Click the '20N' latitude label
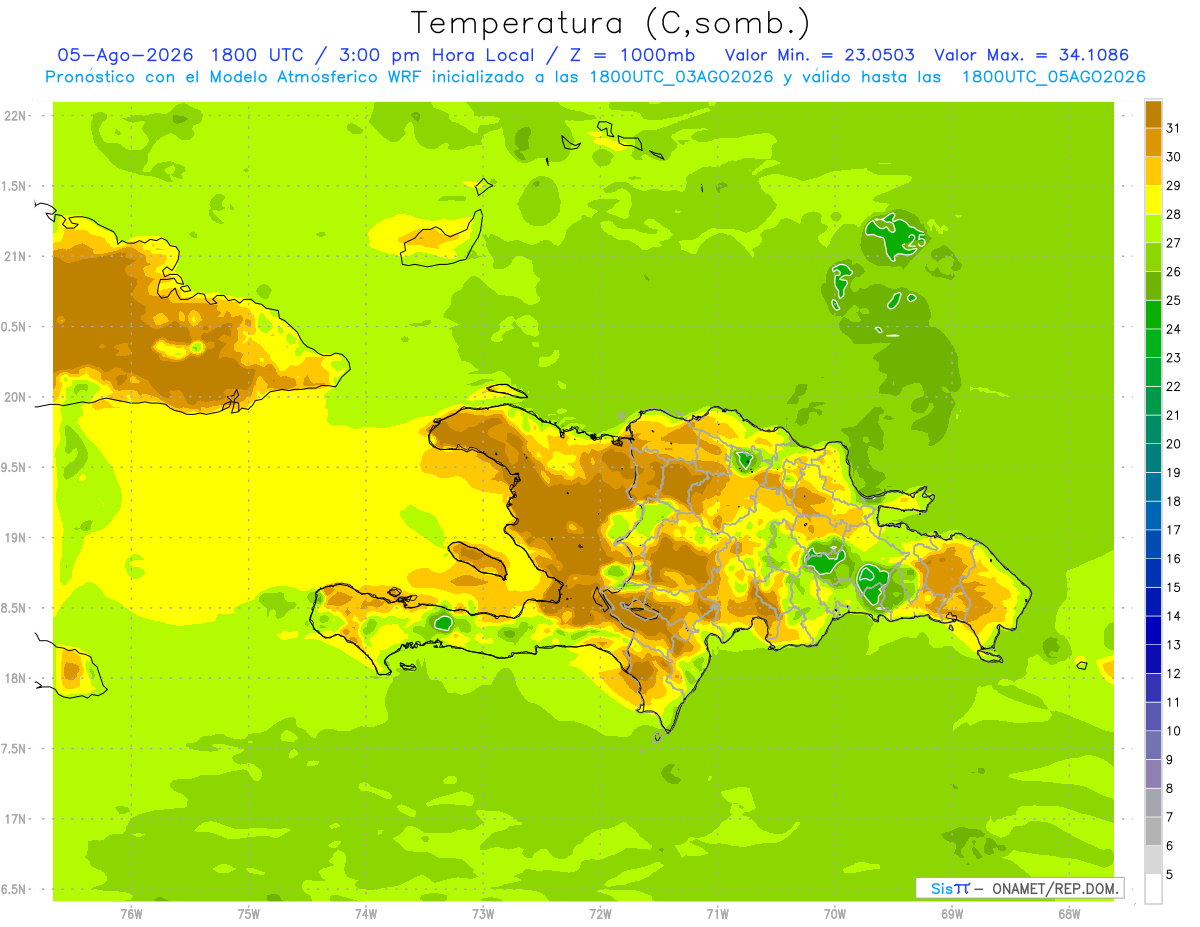 click(x=16, y=397)
